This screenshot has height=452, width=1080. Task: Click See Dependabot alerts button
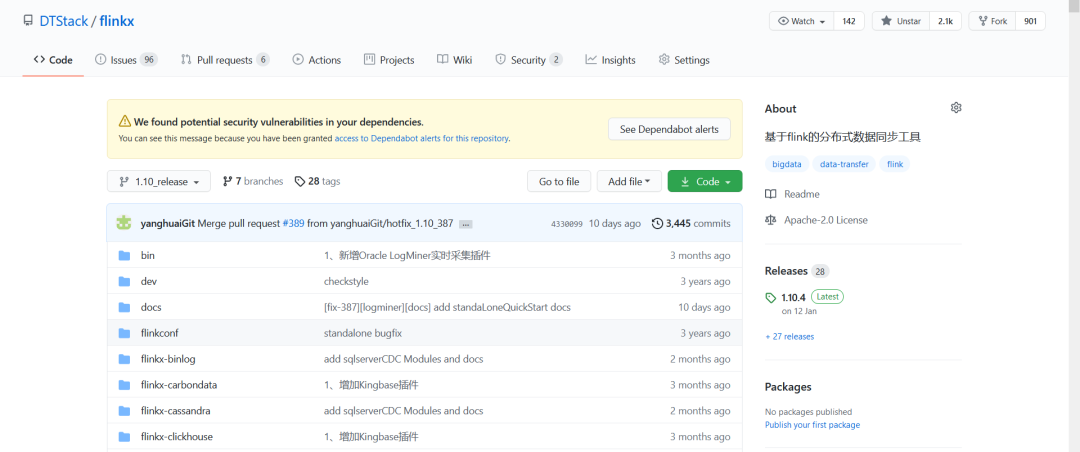(669, 129)
